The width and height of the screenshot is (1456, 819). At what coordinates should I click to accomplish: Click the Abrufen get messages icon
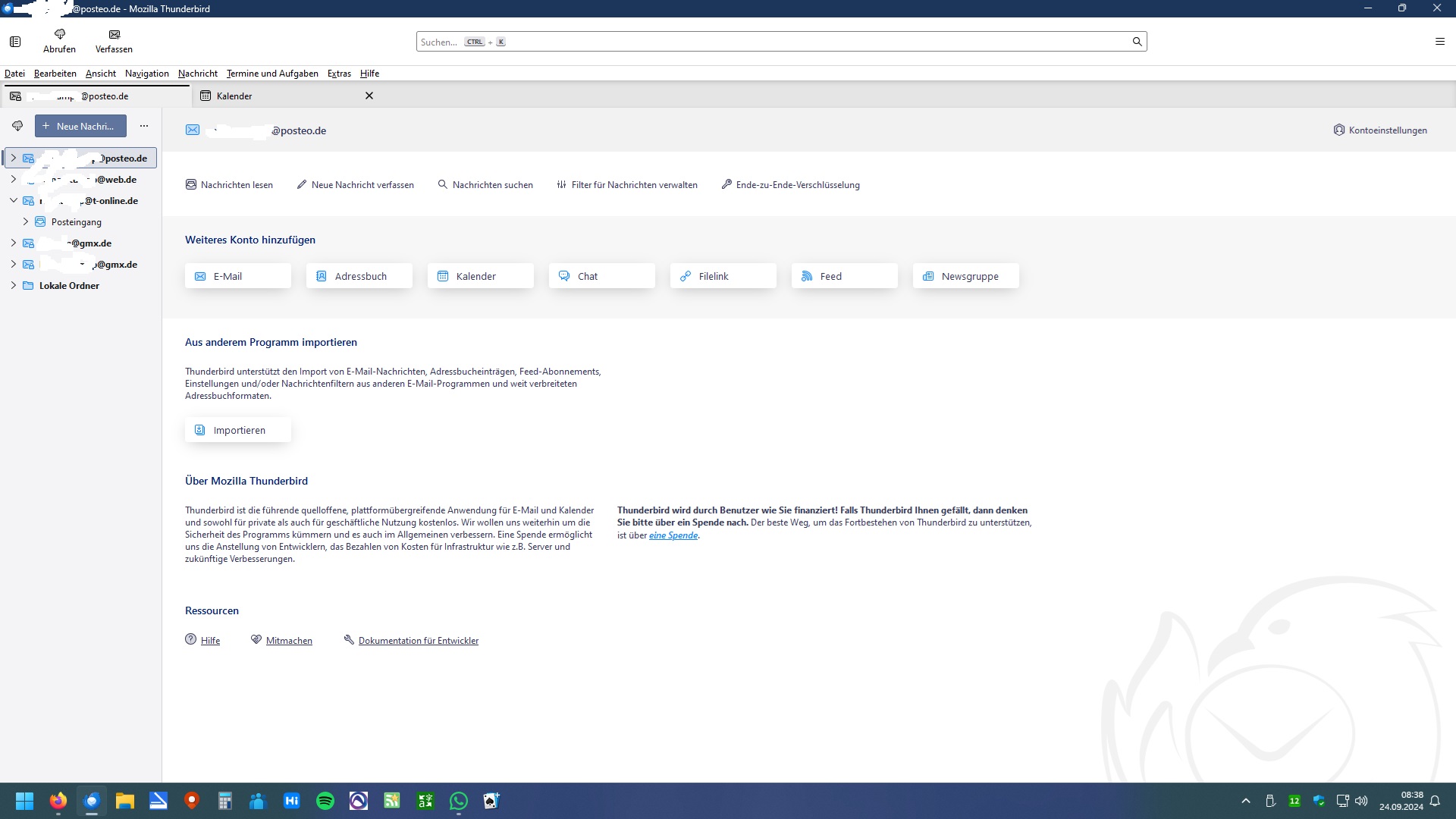tap(59, 35)
